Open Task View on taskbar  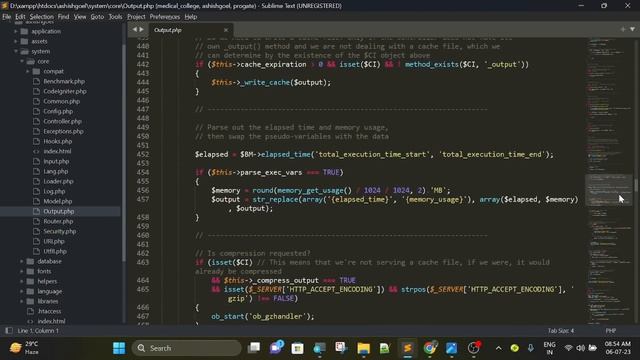[254, 348]
